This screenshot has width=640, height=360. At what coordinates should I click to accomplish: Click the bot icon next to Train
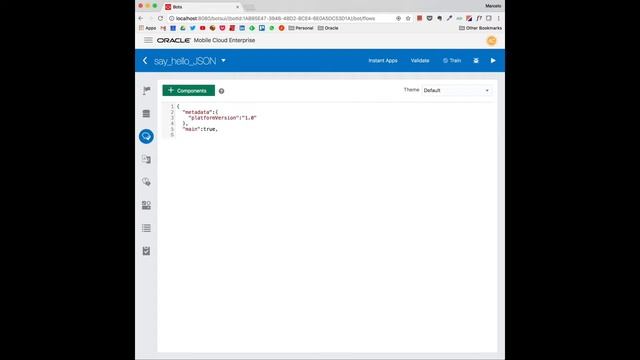click(x=476, y=60)
